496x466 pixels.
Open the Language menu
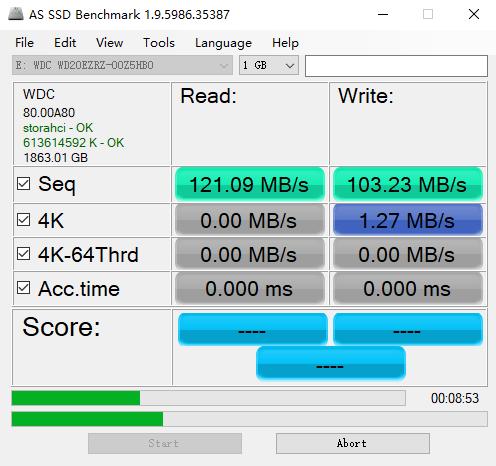pos(223,43)
